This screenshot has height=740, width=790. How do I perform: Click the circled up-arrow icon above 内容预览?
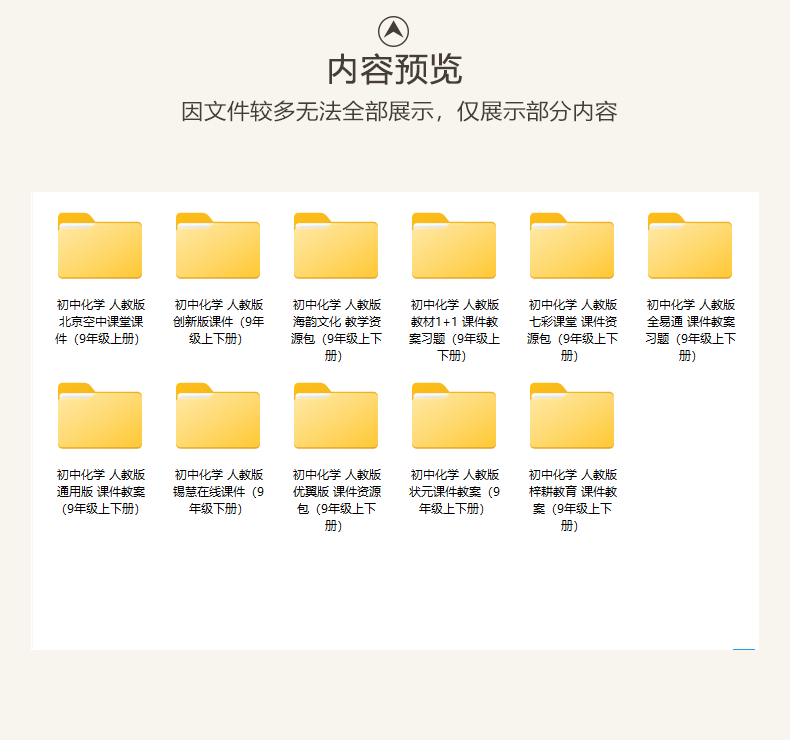pos(393,31)
